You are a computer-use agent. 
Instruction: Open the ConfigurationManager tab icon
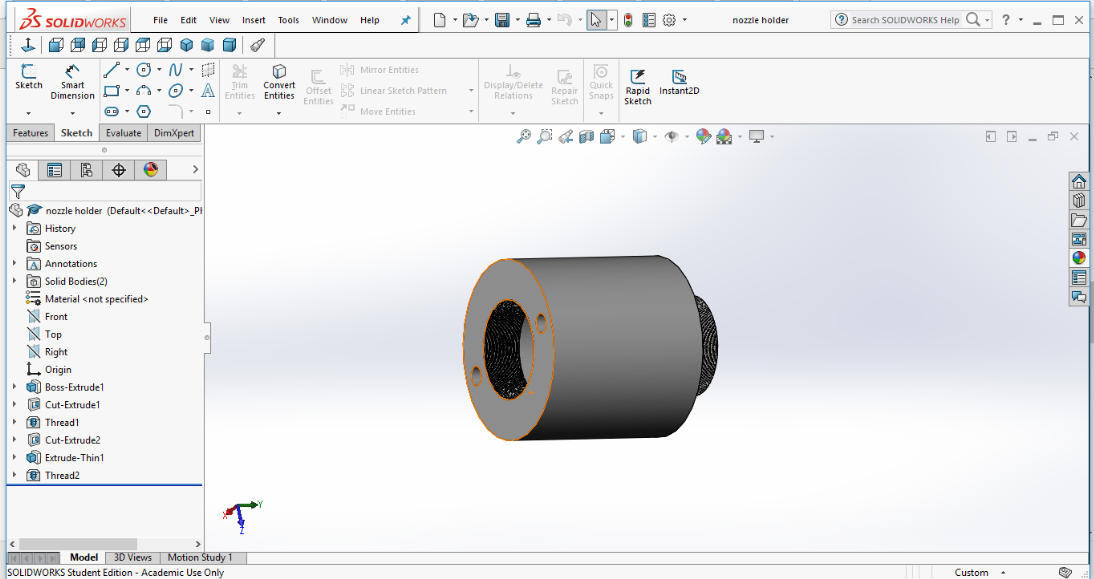point(87,170)
